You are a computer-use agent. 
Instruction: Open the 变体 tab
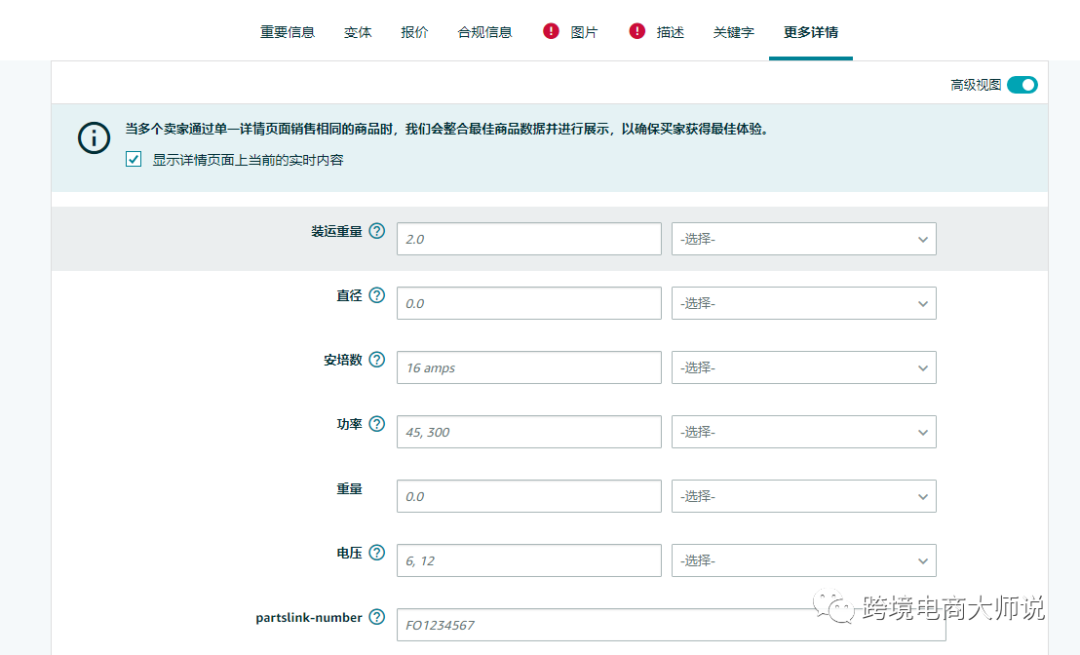click(357, 31)
